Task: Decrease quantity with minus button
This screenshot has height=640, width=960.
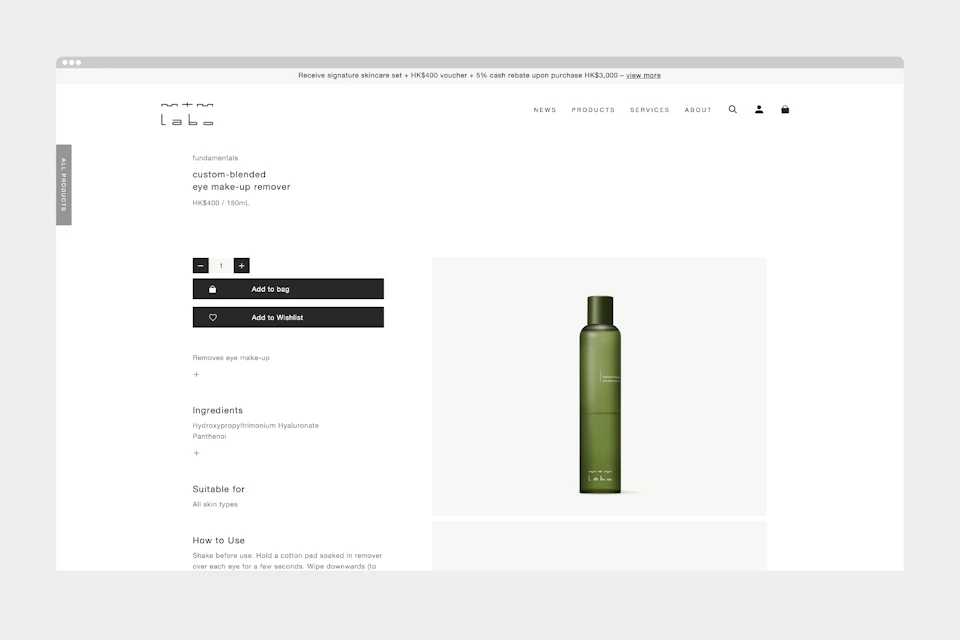Action: coord(200,266)
